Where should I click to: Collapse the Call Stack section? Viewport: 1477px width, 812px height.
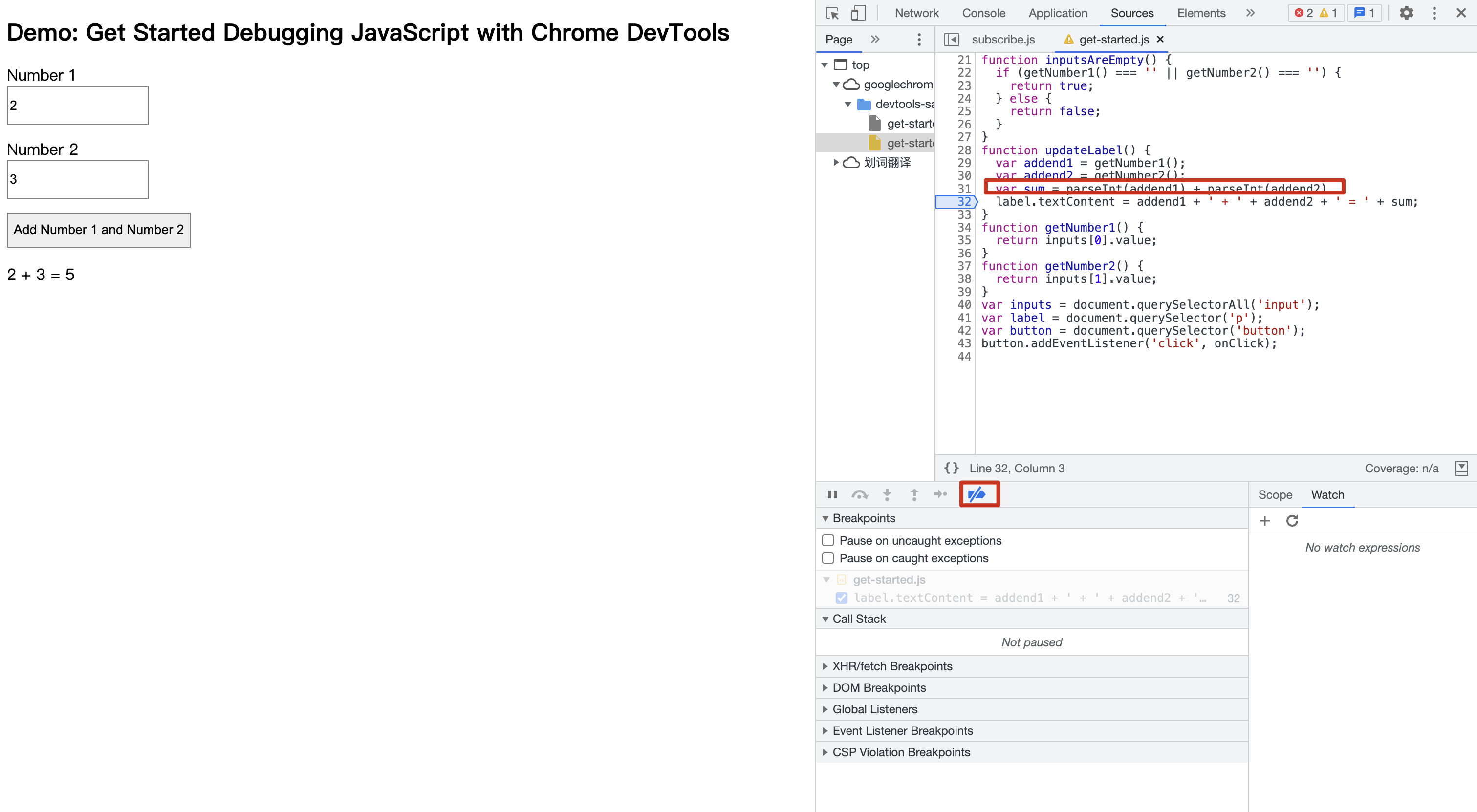[858, 619]
